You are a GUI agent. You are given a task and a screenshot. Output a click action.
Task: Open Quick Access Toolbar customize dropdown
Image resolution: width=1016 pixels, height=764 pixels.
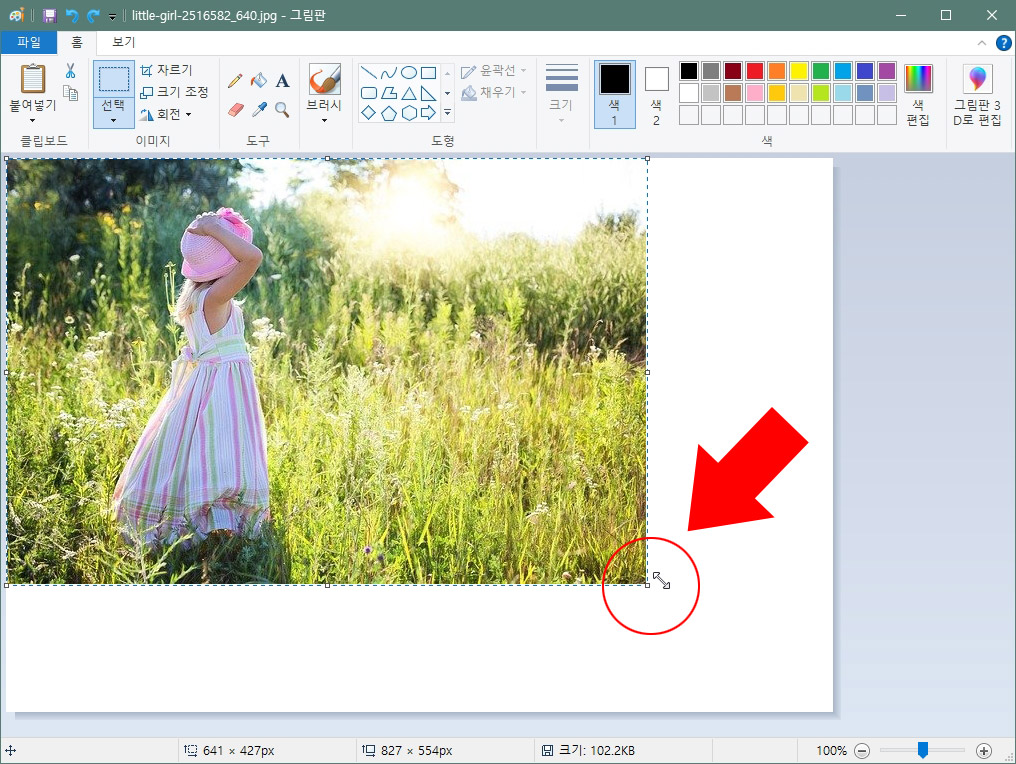tap(112, 17)
